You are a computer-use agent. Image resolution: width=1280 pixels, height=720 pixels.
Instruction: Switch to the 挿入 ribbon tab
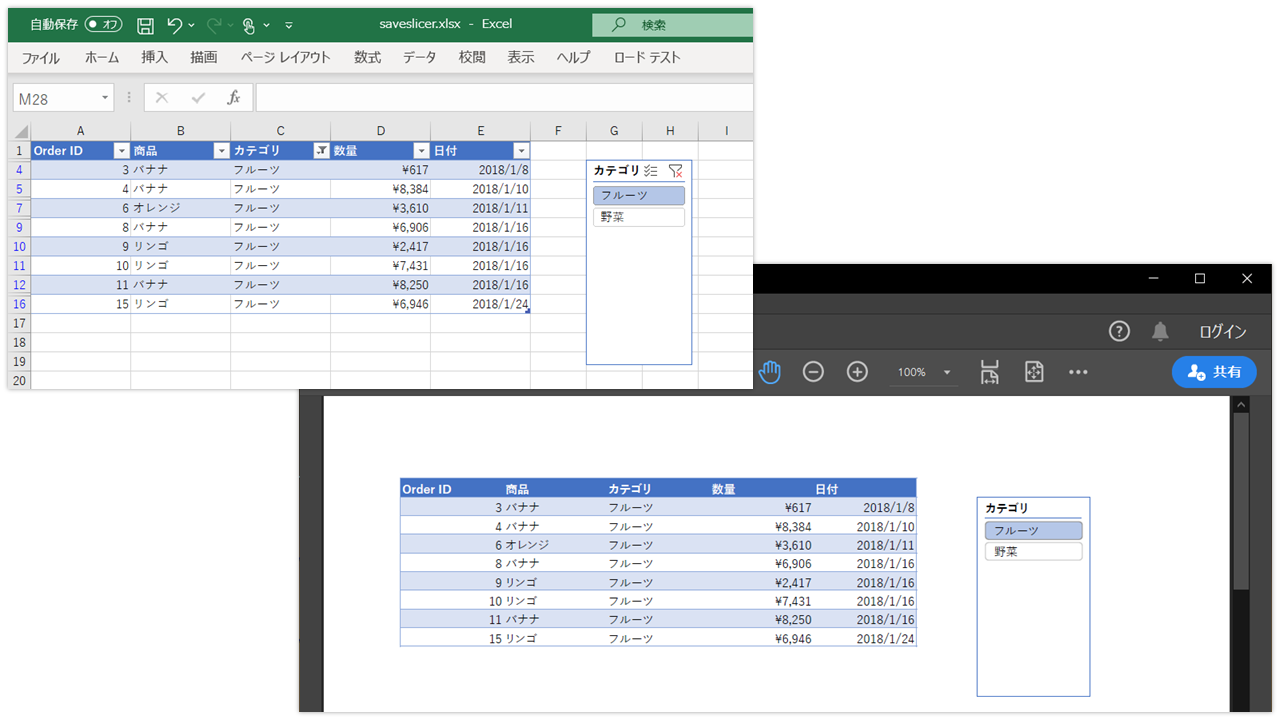155,57
